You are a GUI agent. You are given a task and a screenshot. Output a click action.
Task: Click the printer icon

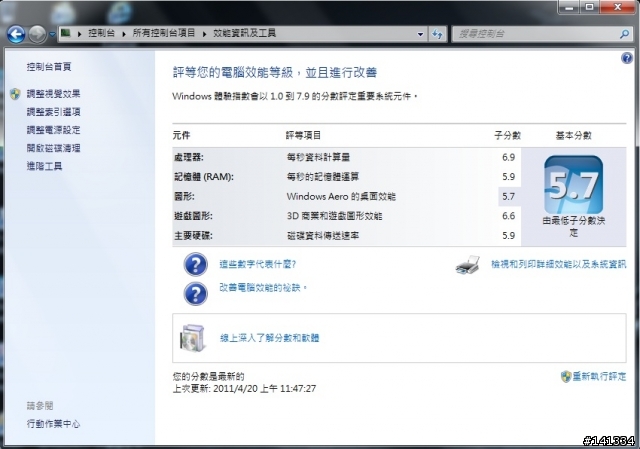[x=468, y=265]
